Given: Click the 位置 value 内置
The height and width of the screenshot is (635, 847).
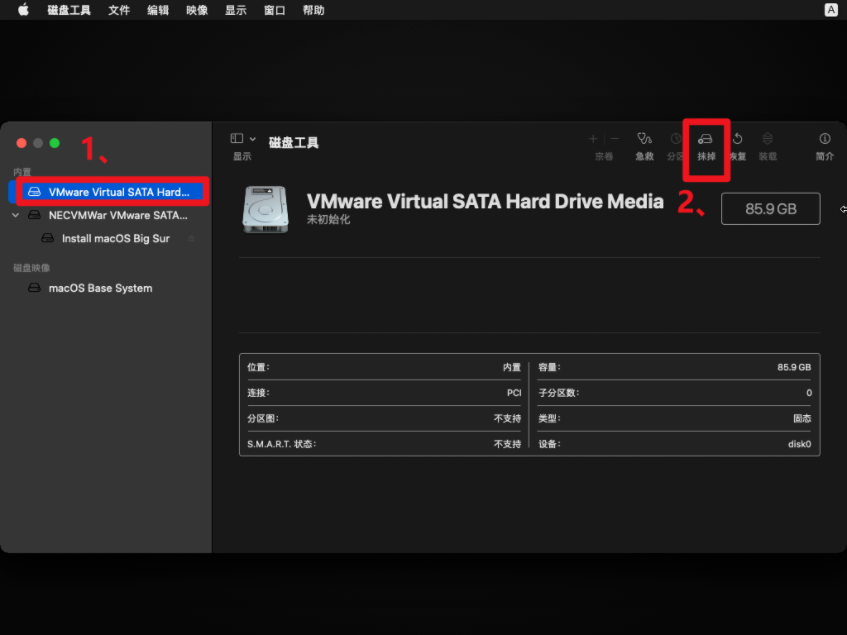Looking at the screenshot, I should [512, 367].
